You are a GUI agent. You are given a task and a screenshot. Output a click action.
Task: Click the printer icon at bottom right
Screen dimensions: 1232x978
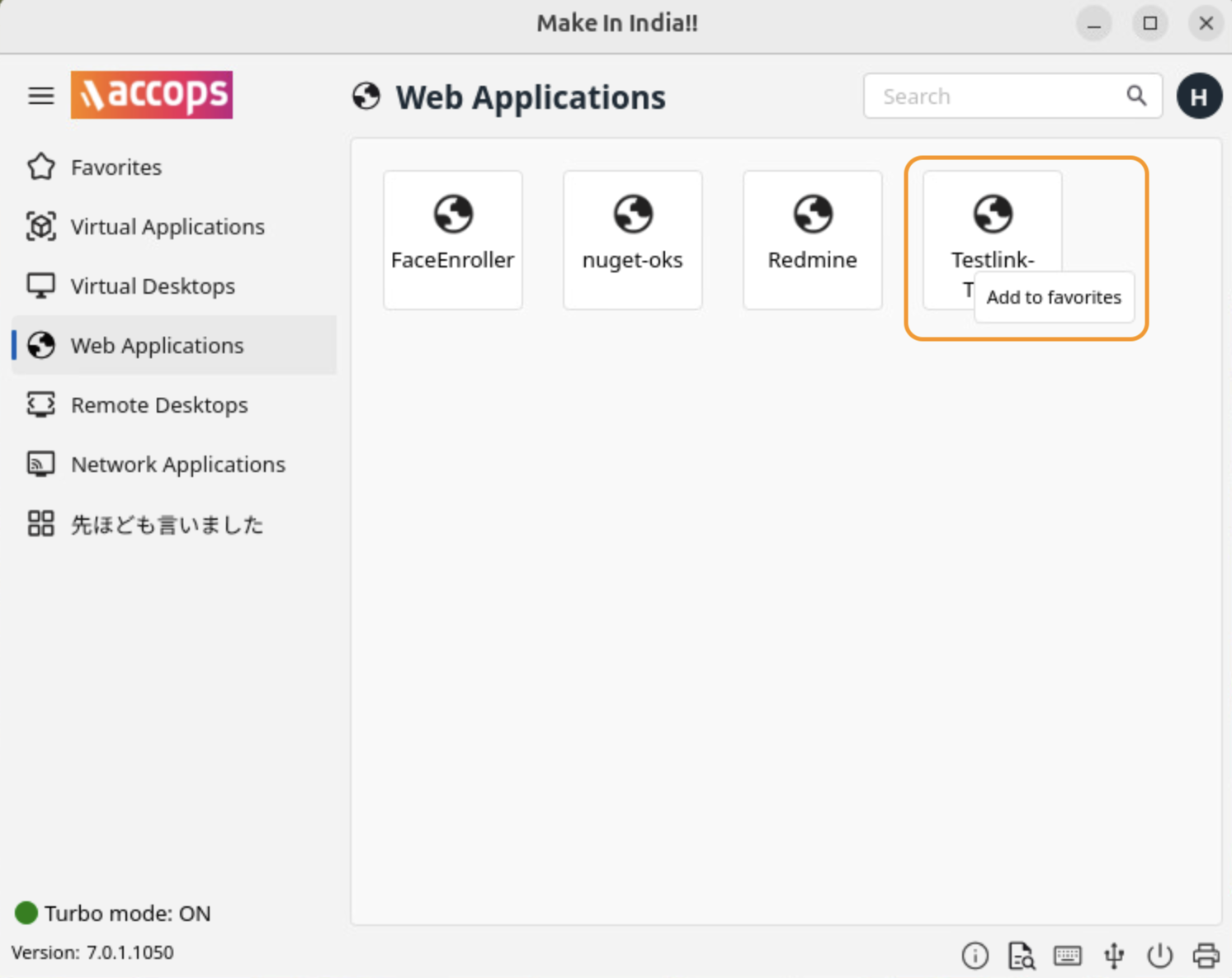tap(1206, 956)
